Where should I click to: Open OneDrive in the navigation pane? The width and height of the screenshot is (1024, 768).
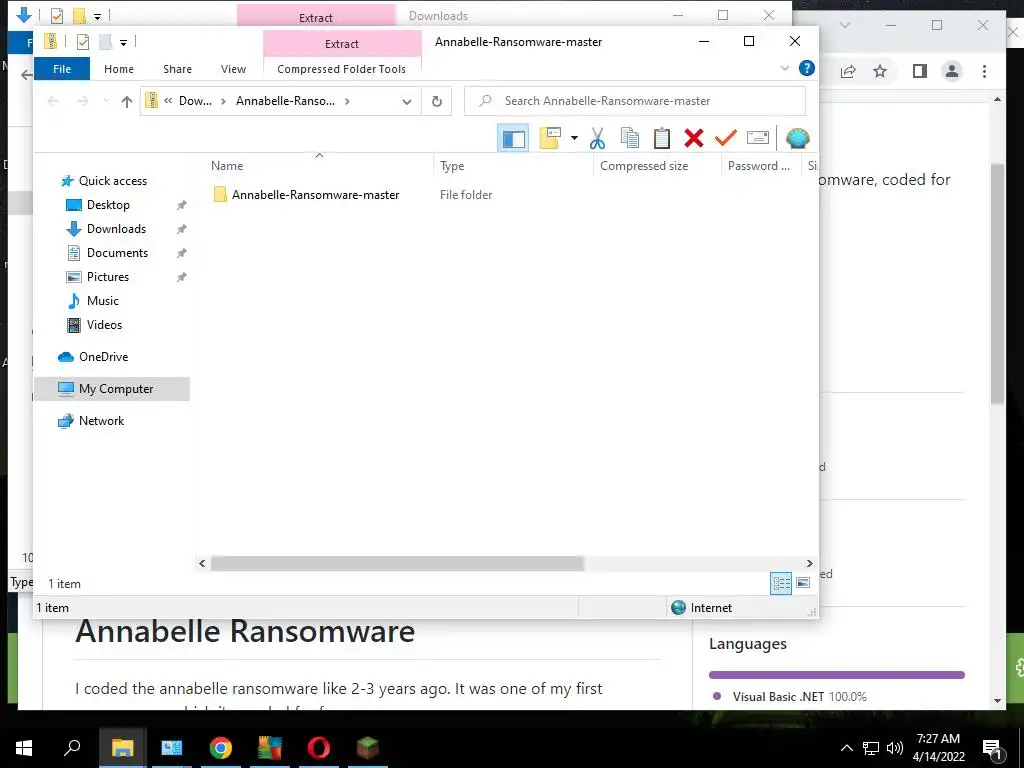[103, 357]
